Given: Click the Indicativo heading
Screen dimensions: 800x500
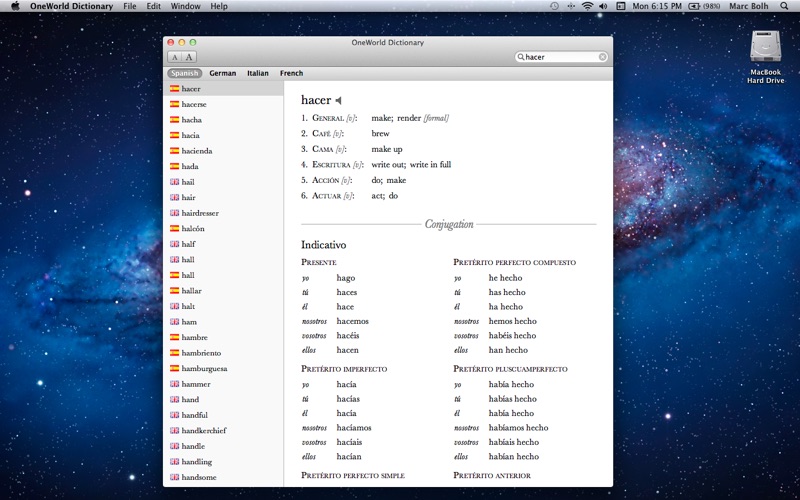Looking at the screenshot, I should (x=323, y=245).
